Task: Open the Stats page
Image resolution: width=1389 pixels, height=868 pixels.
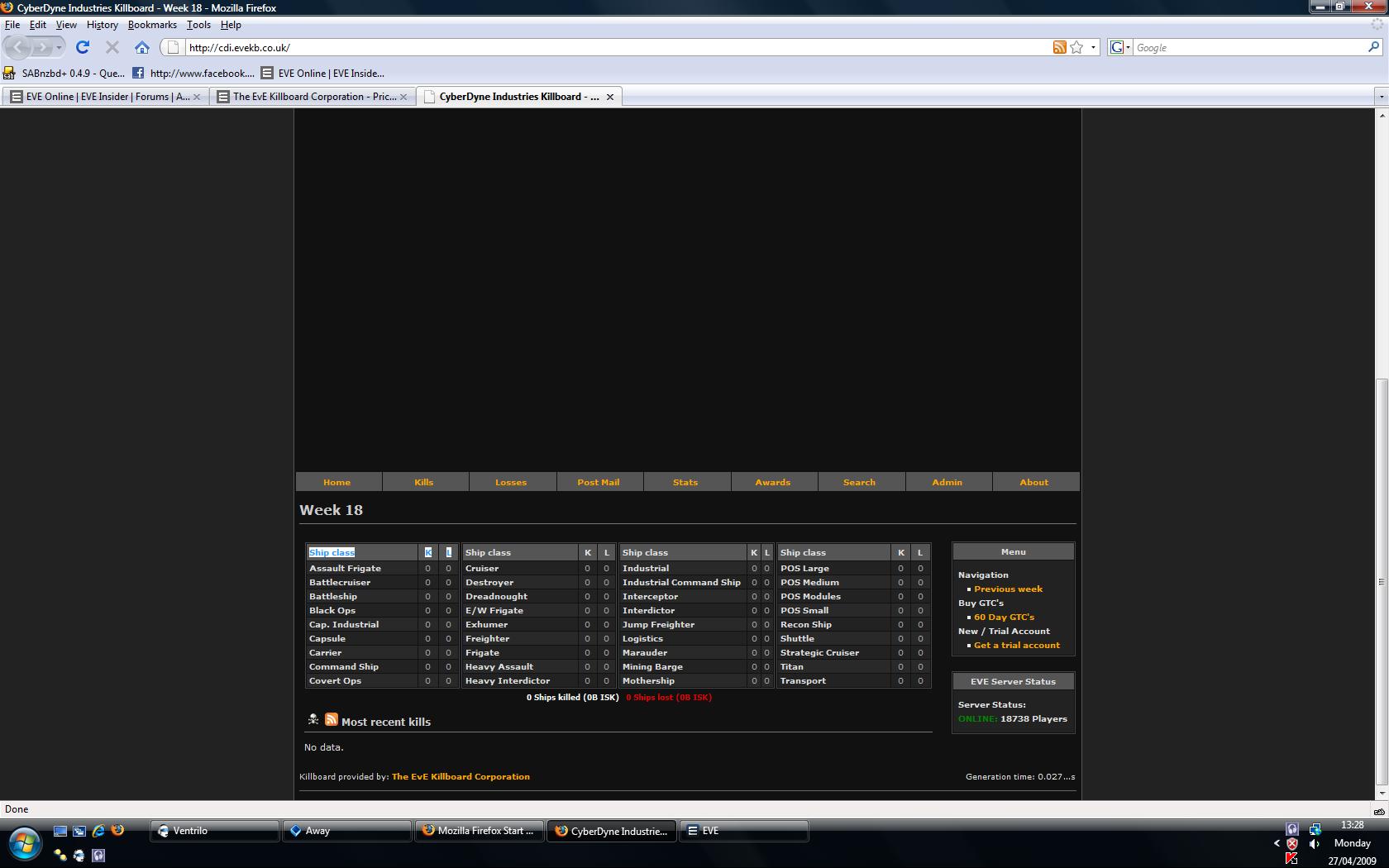Action: 685,482
